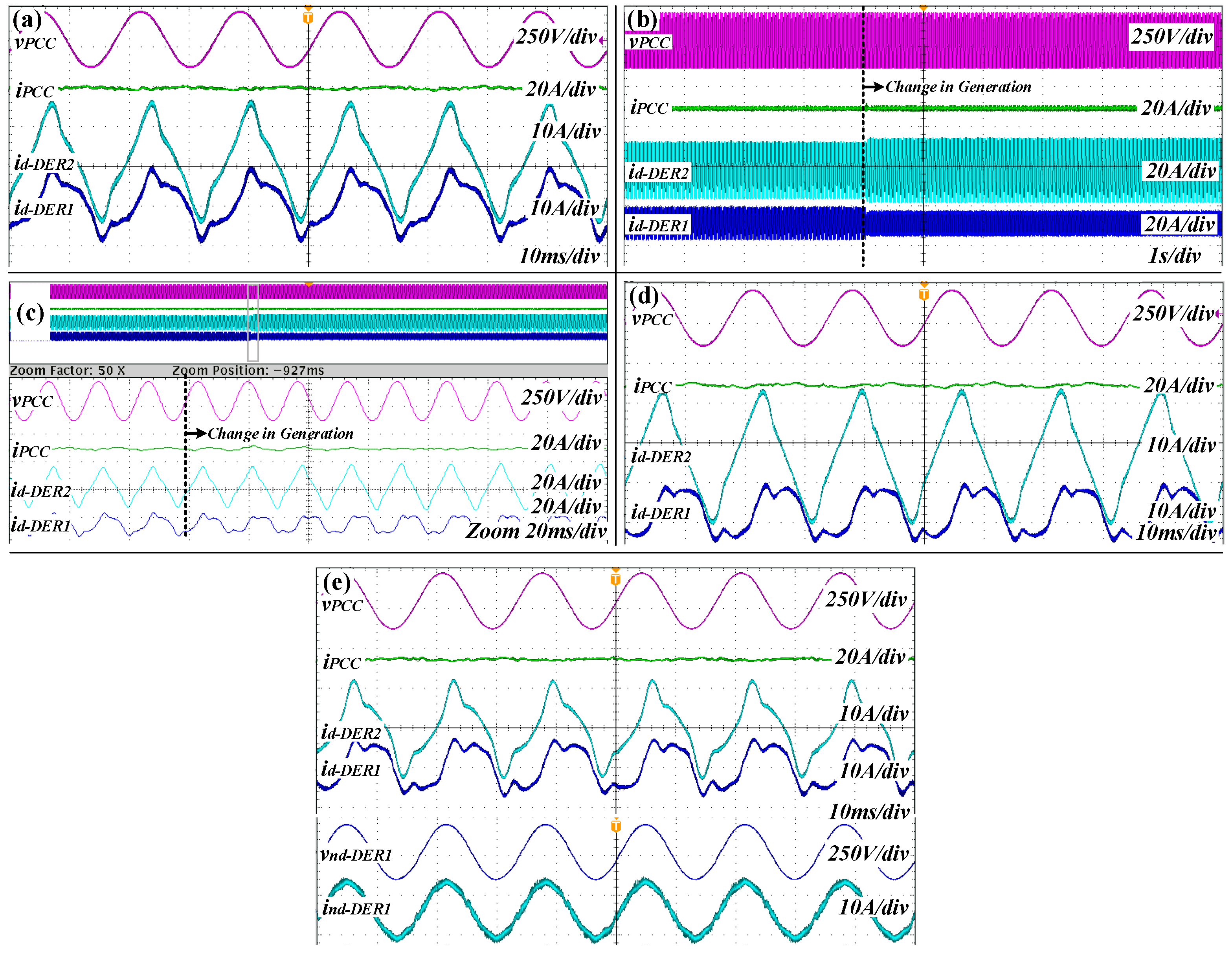Click the ind-DER1 channel label in panel (e)
The image size is (1232, 960).
[x=356, y=909]
